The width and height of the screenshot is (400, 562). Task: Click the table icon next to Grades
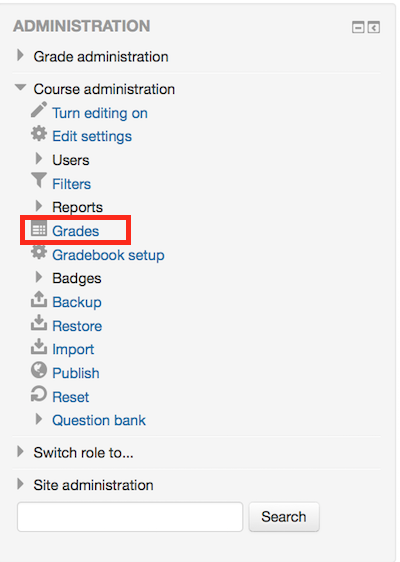(x=39, y=228)
